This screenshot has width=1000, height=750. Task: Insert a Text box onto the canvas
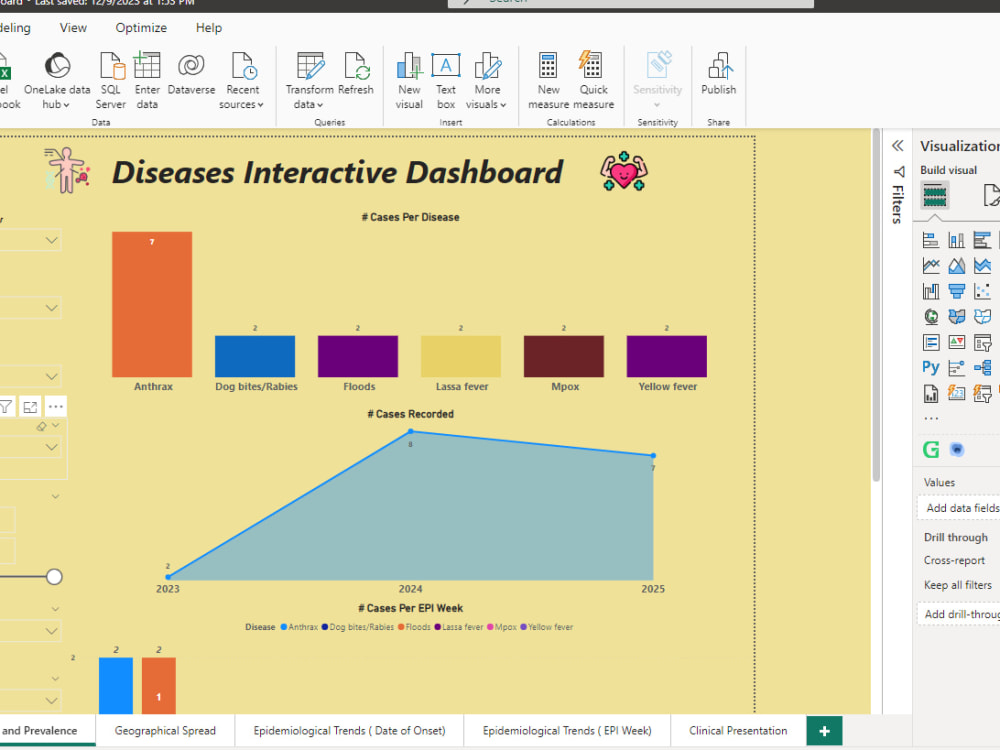click(446, 81)
